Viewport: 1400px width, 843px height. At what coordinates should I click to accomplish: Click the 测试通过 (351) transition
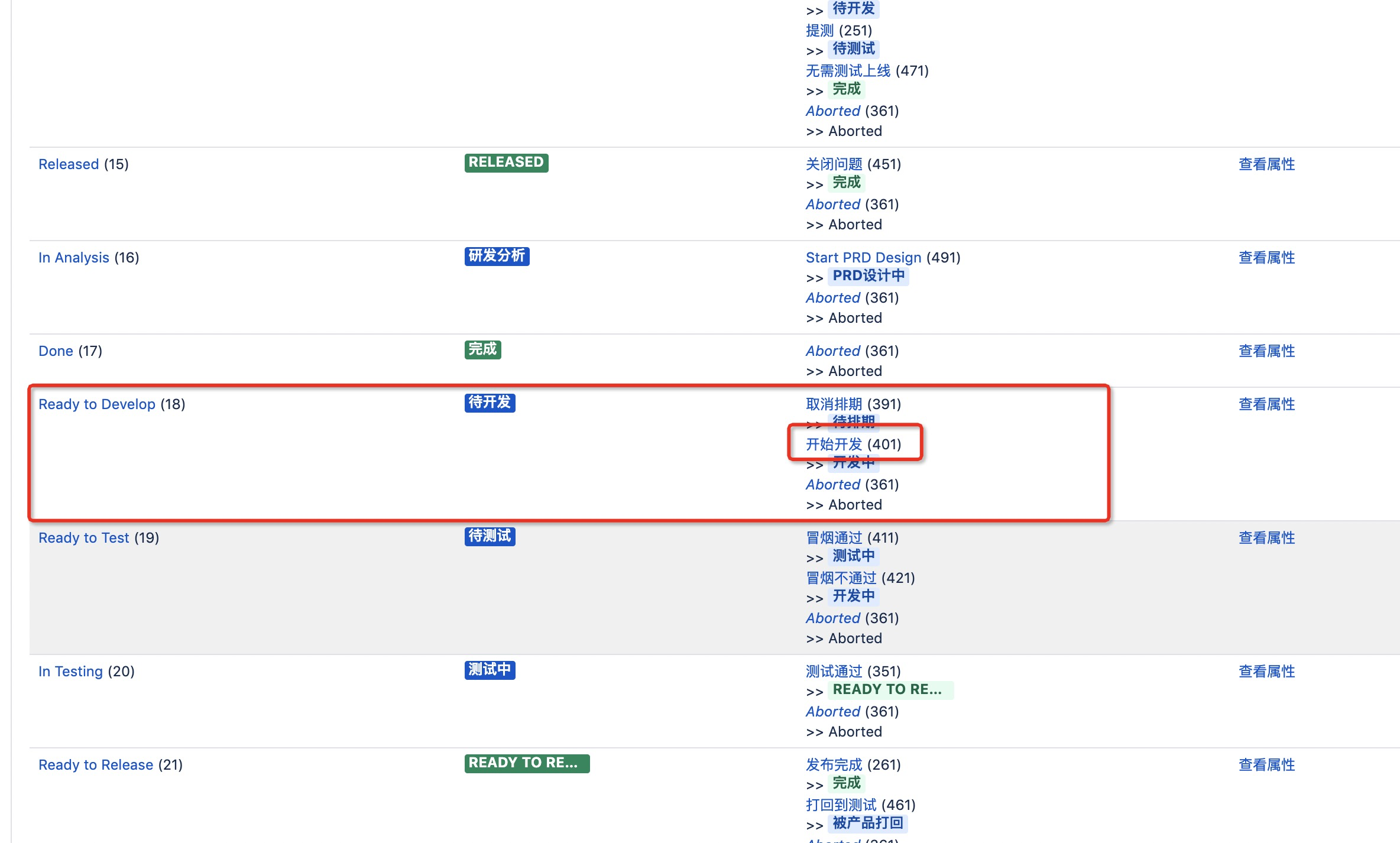tap(834, 672)
